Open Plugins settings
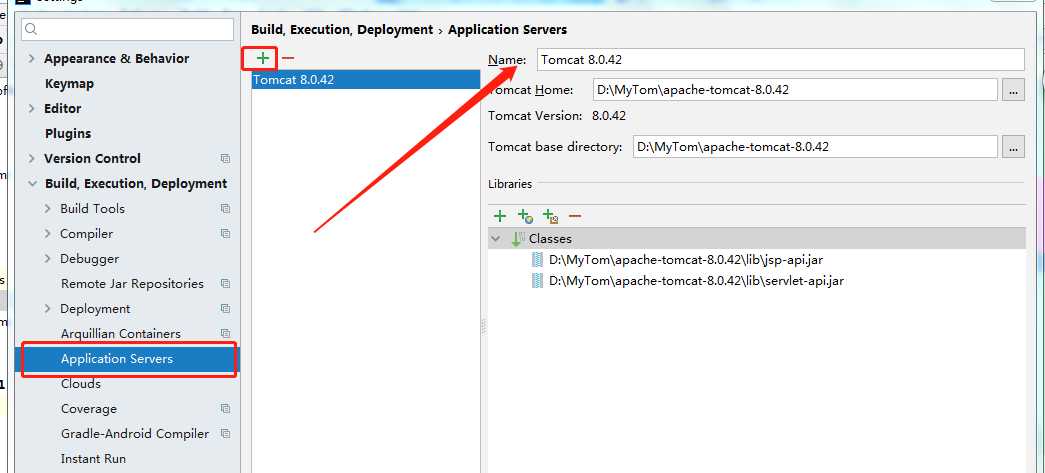Viewport: 1045px width, 473px height. point(68,134)
